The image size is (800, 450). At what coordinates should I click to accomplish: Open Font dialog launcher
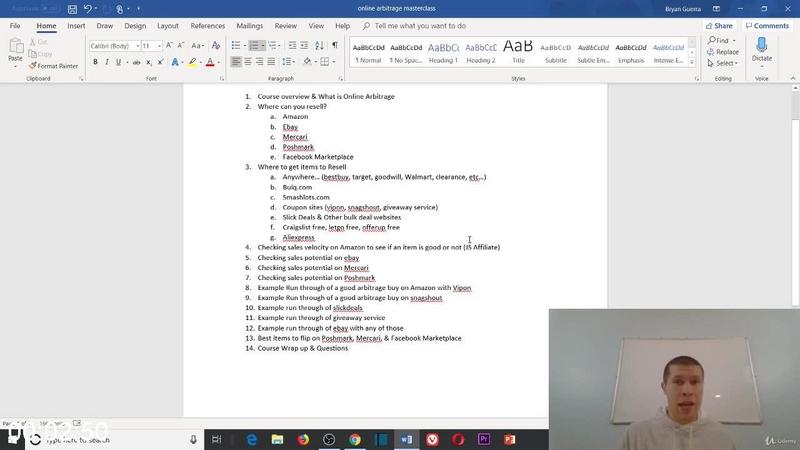(221, 79)
